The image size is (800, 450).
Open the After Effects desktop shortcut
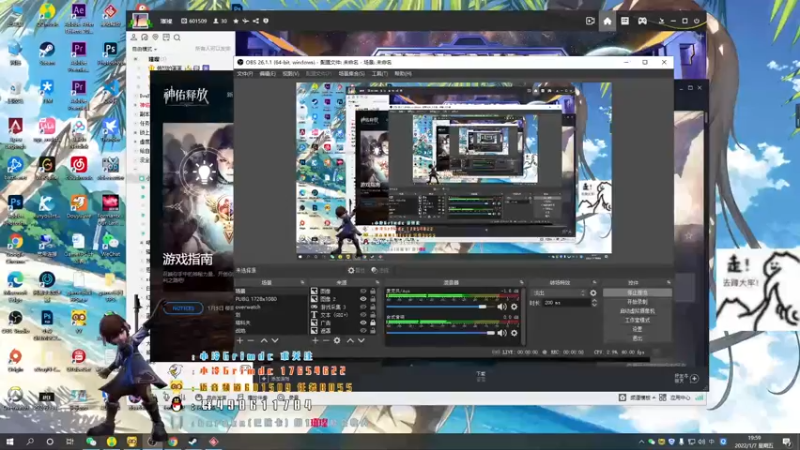(x=79, y=17)
